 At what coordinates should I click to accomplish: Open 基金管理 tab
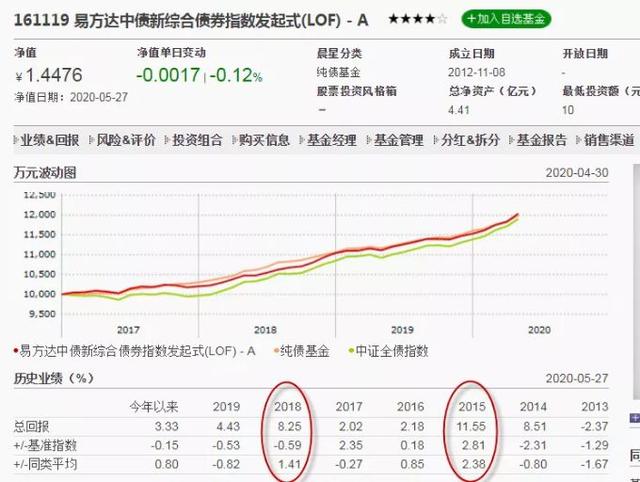tap(398, 140)
